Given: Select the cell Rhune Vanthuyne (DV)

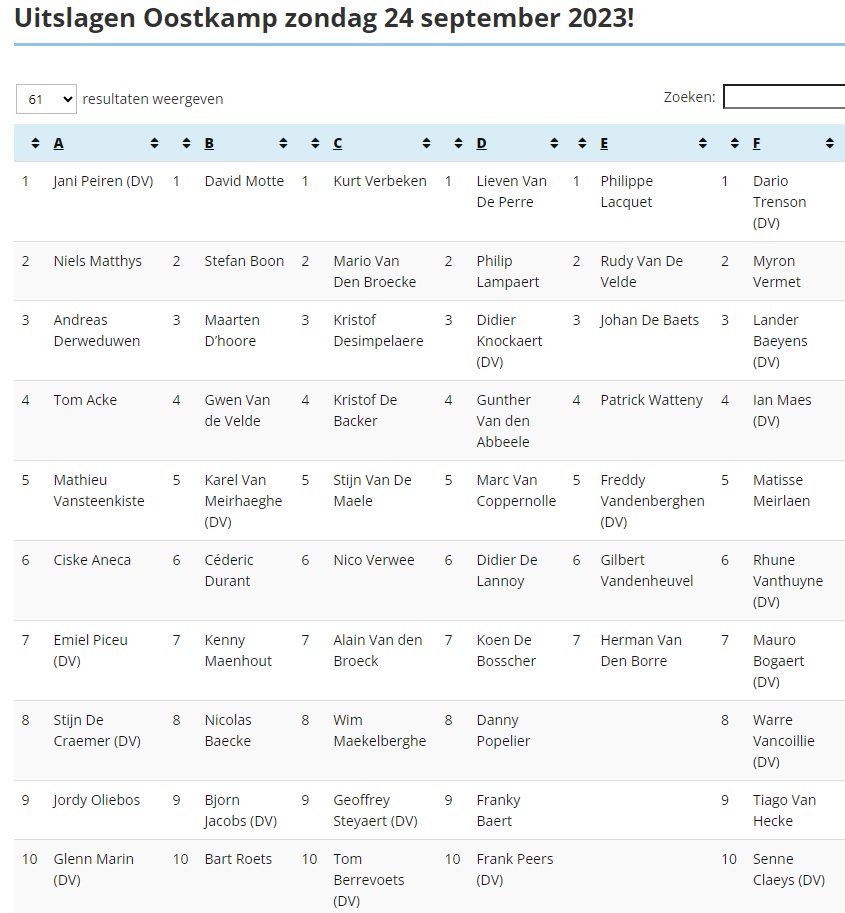Looking at the screenshot, I should point(788,581).
